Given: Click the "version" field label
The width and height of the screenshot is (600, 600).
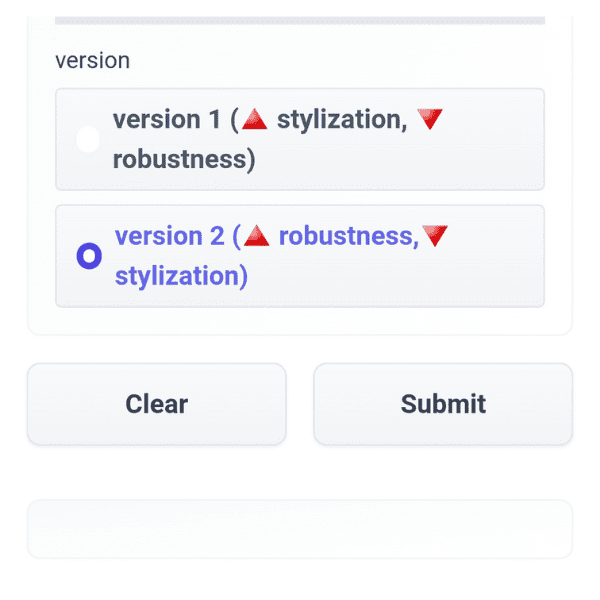Looking at the screenshot, I should [x=92, y=60].
